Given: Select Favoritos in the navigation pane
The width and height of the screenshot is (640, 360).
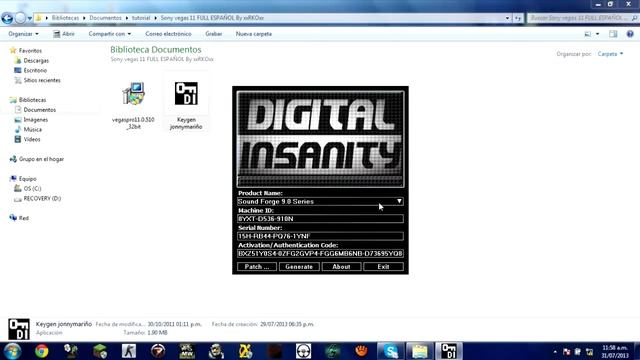Looking at the screenshot, I should click(26, 51).
